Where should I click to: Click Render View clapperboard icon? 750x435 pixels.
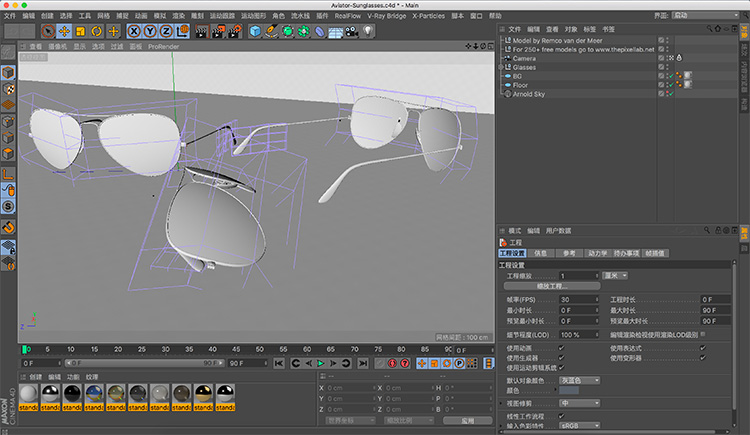pyautogui.click(x=202, y=32)
